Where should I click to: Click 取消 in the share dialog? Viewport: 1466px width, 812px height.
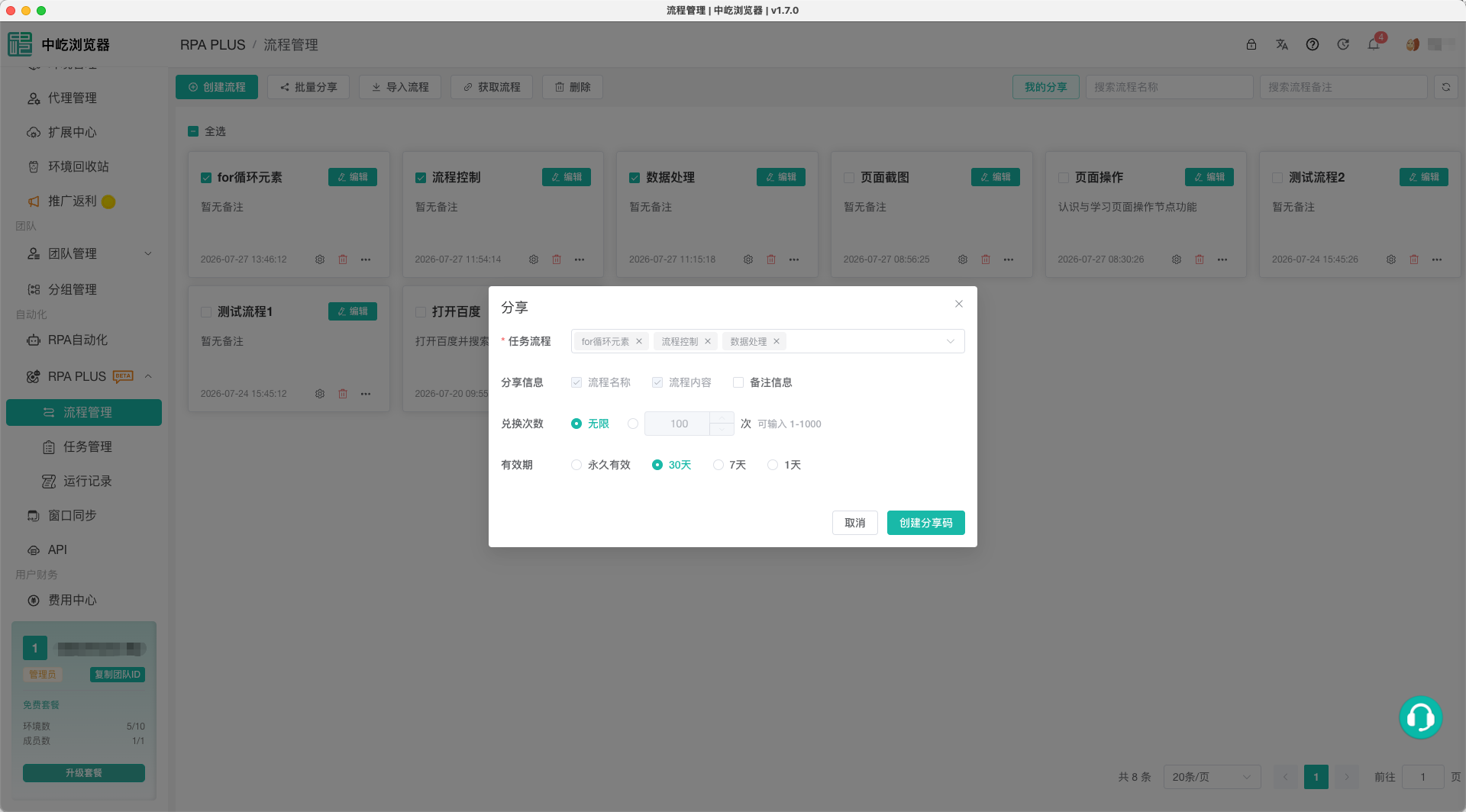pyautogui.click(x=855, y=523)
